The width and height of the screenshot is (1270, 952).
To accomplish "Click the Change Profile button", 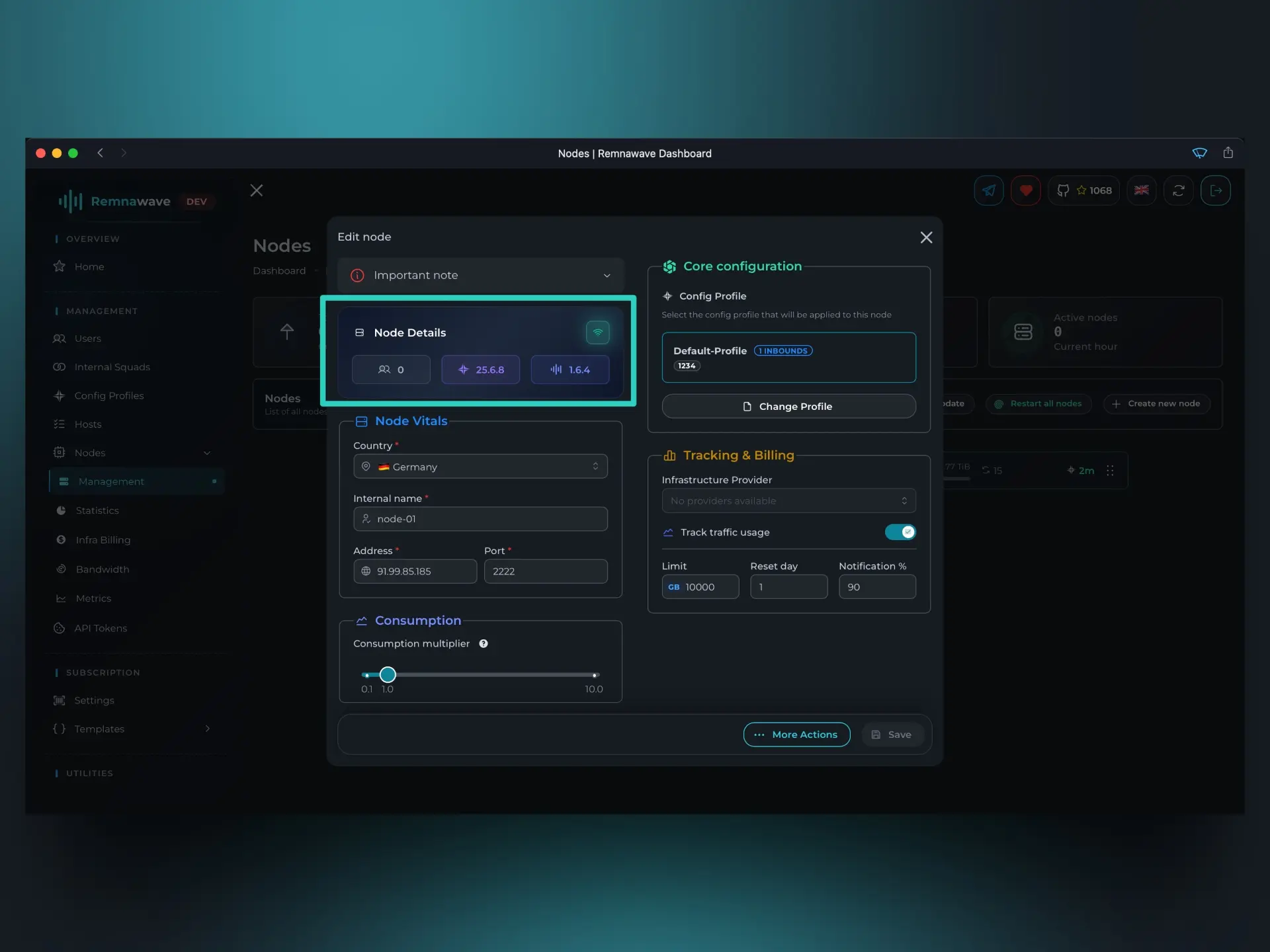I will [x=788, y=406].
